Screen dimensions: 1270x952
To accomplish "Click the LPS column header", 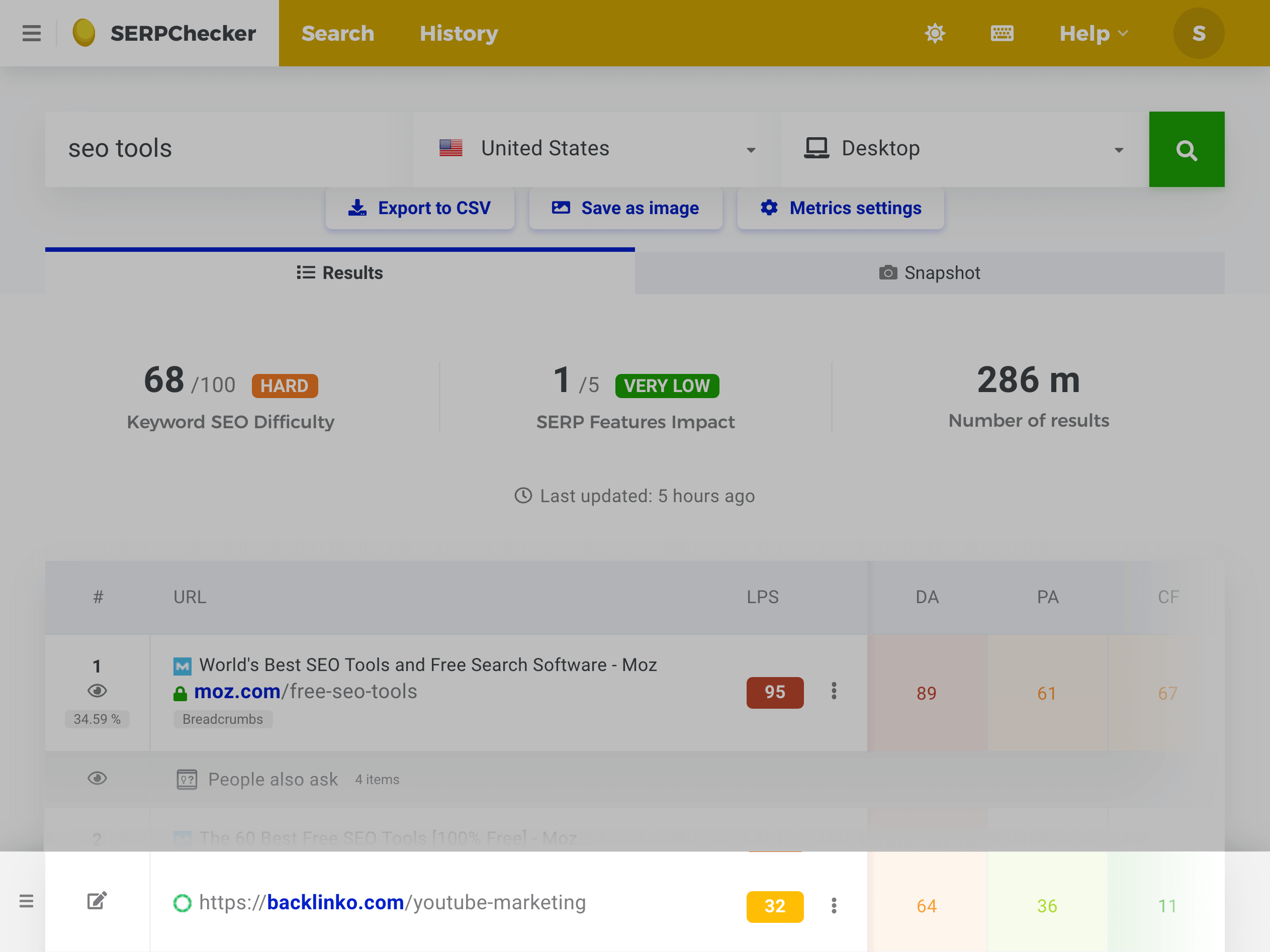I will tap(763, 597).
